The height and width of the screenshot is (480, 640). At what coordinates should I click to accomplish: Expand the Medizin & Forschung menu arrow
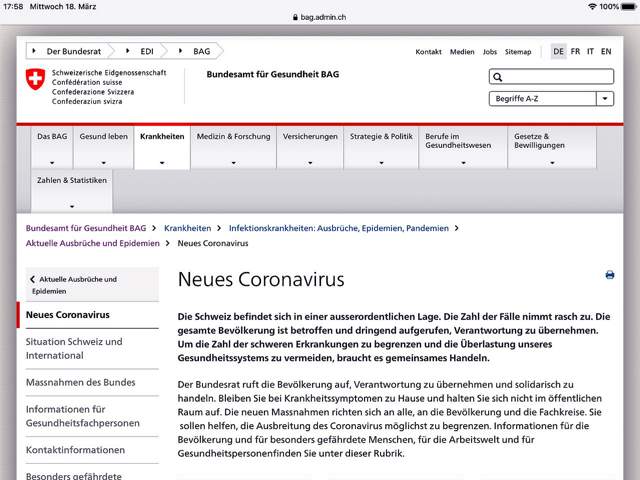[x=233, y=163]
